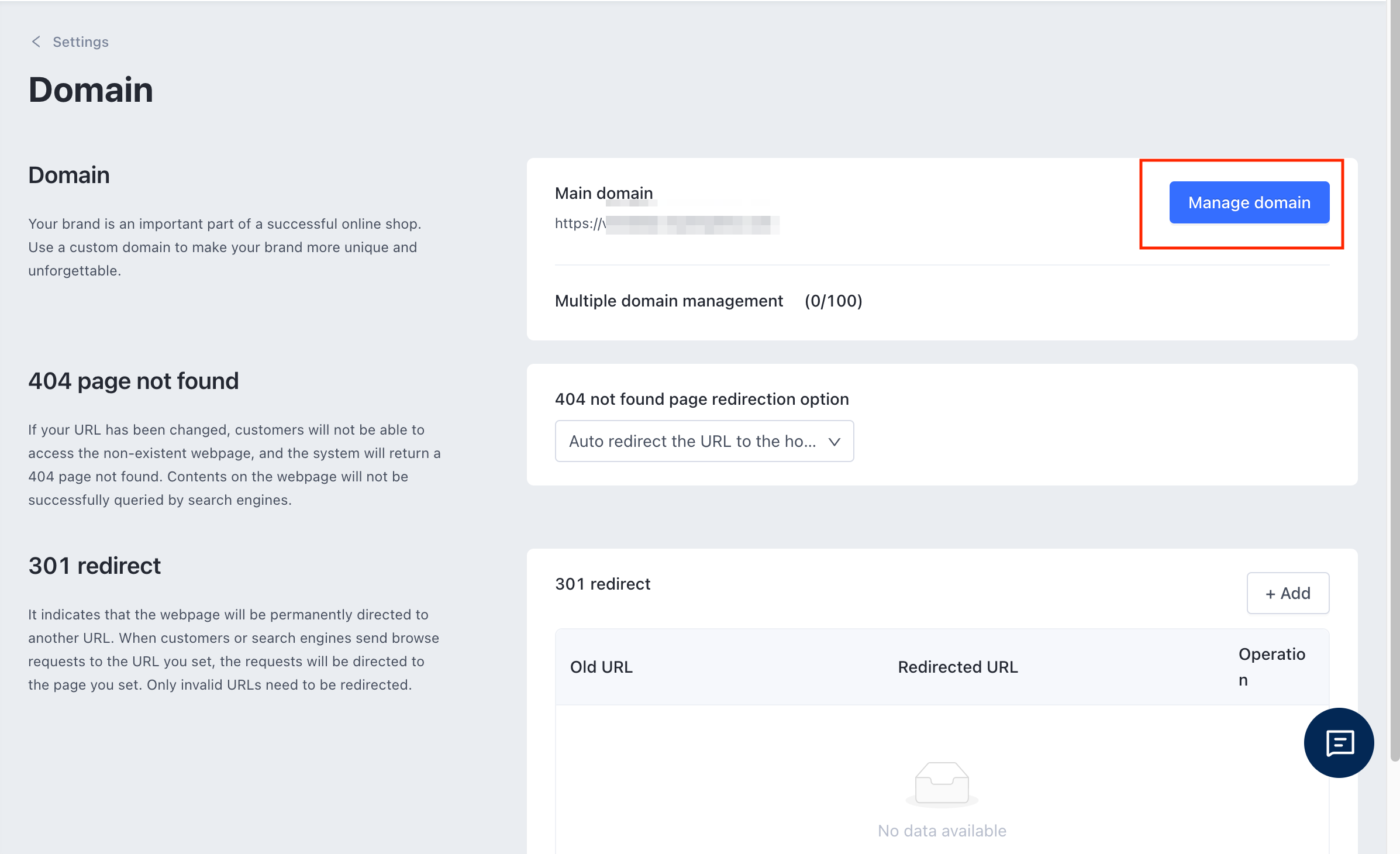Click the large Domain page title
The image size is (1400, 854).
pos(91,90)
